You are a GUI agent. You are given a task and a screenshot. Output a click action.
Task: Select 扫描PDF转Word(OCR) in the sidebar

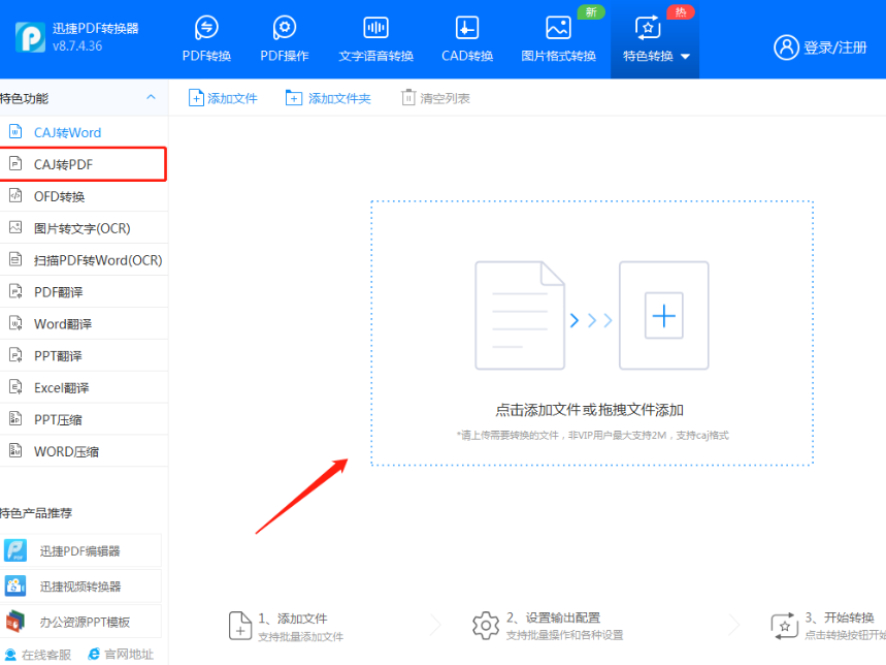pyautogui.click(x=84, y=260)
